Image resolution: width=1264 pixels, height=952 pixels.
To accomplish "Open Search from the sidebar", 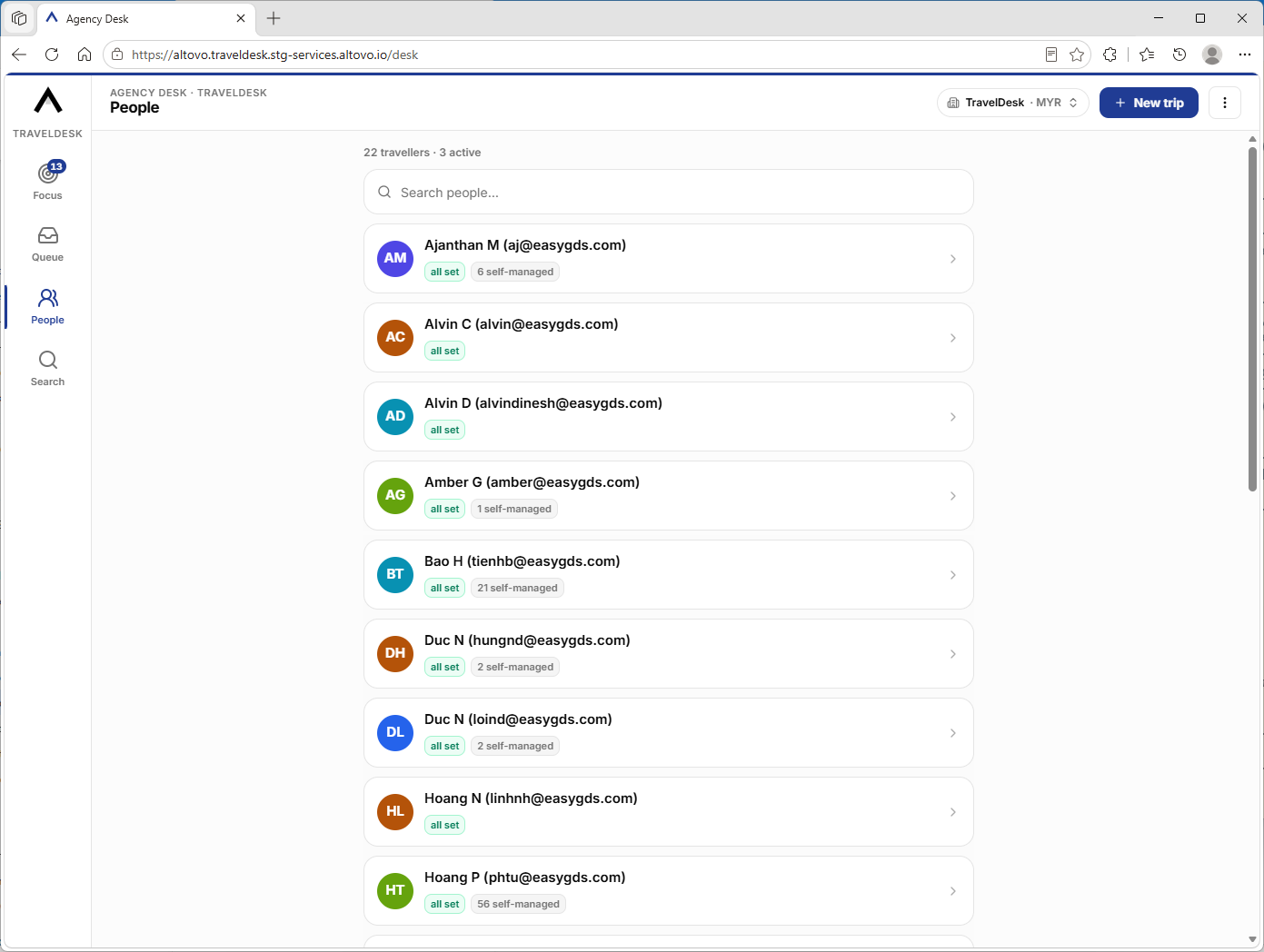I will (48, 369).
